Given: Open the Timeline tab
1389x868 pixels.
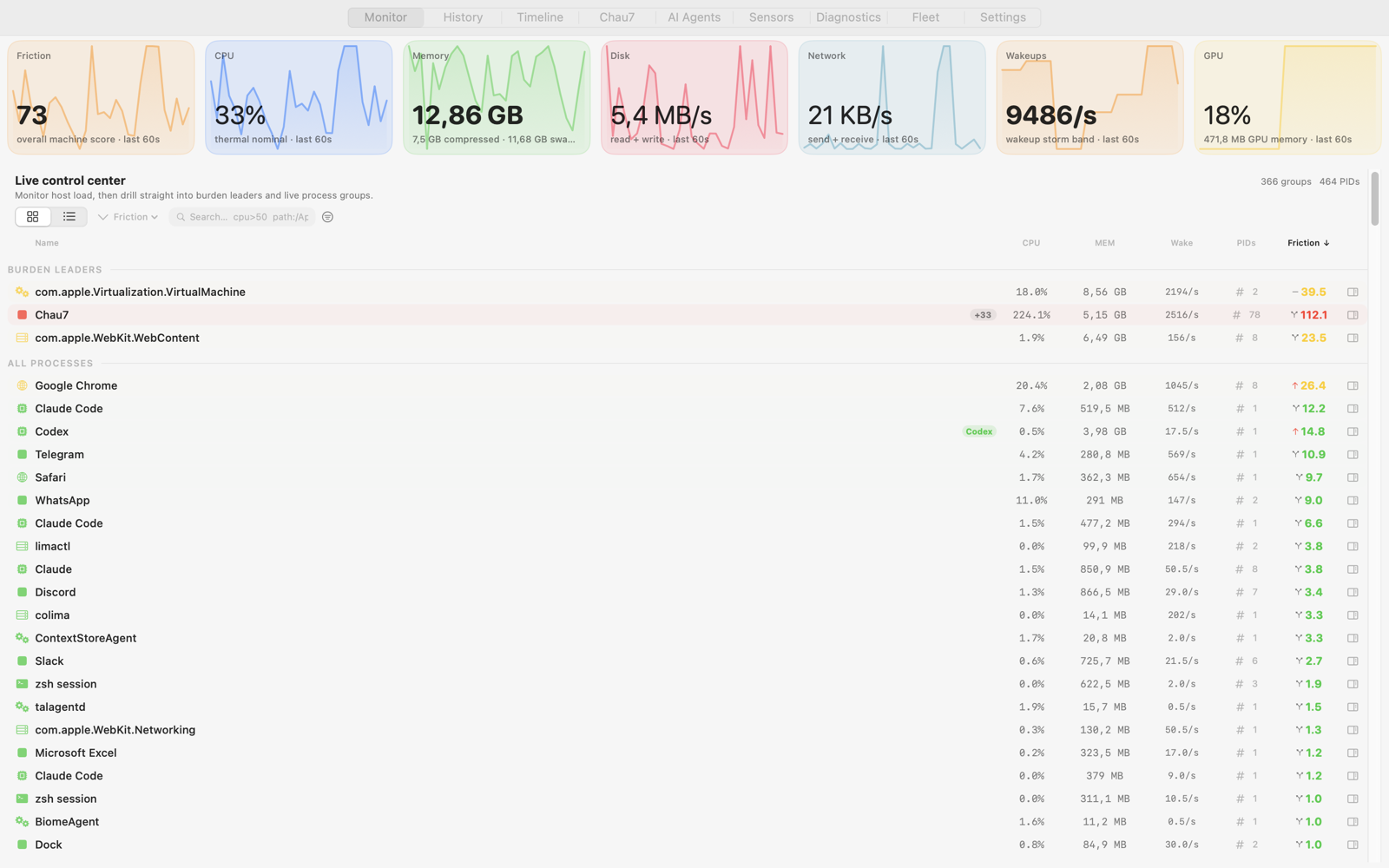Looking at the screenshot, I should click(540, 17).
